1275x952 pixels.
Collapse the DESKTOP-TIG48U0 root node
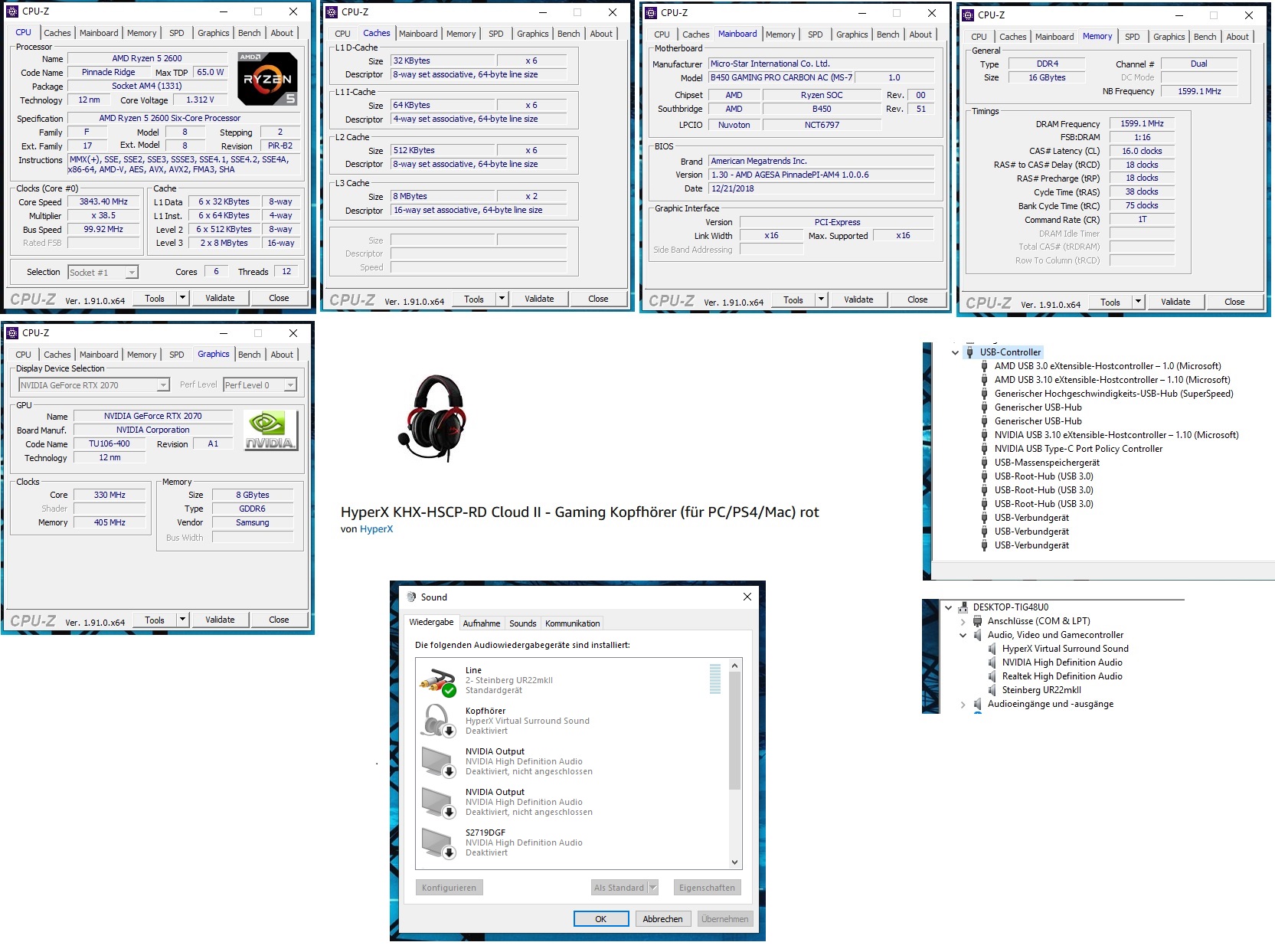(948, 607)
